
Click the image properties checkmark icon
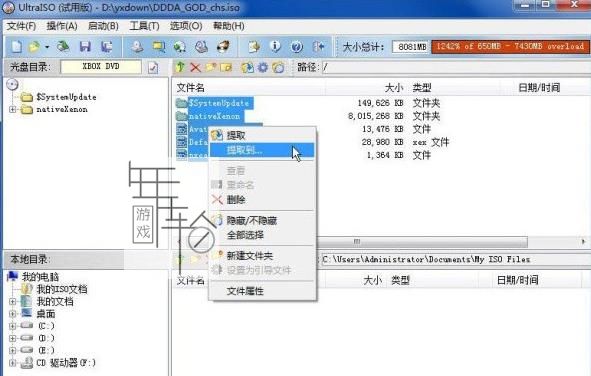tap(153, 68)
